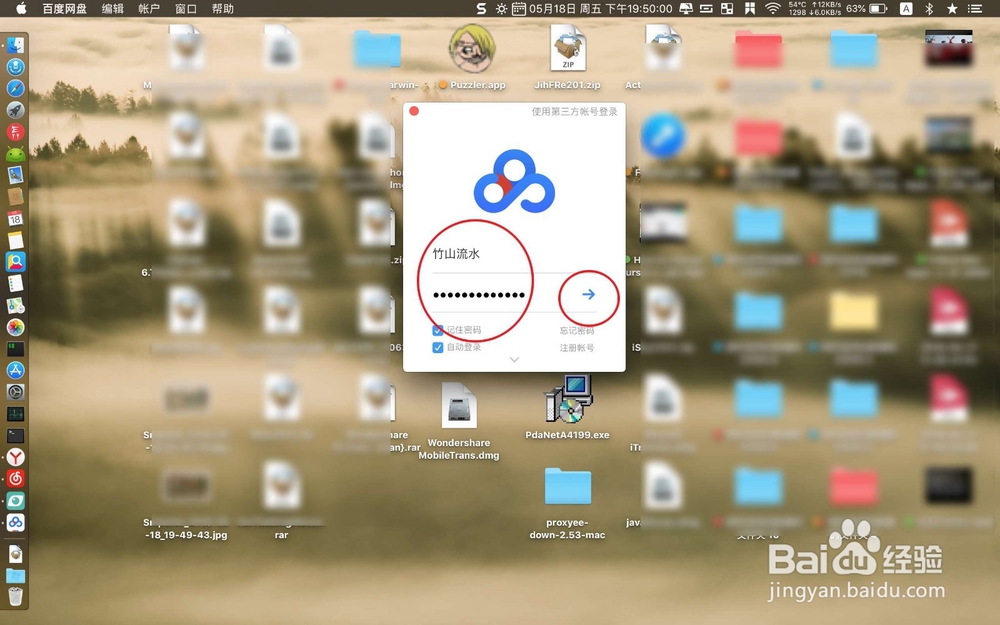Open Terminal icon in dock
Viewport: 1000px width, 625px height.
(x=15, y=435)
